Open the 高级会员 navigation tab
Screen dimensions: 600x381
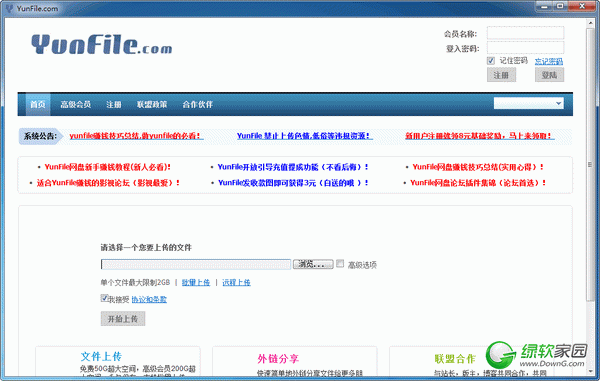pos(75,104)
